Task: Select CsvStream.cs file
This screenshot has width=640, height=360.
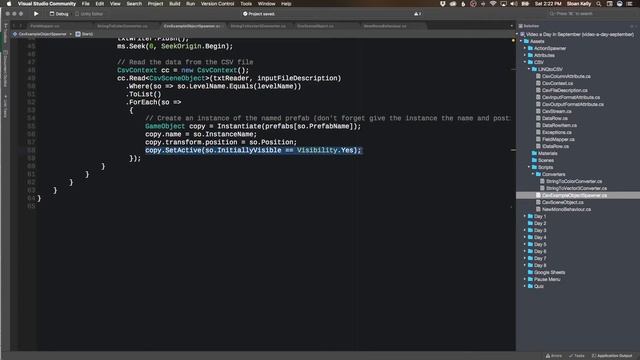Action: (556, 111)
